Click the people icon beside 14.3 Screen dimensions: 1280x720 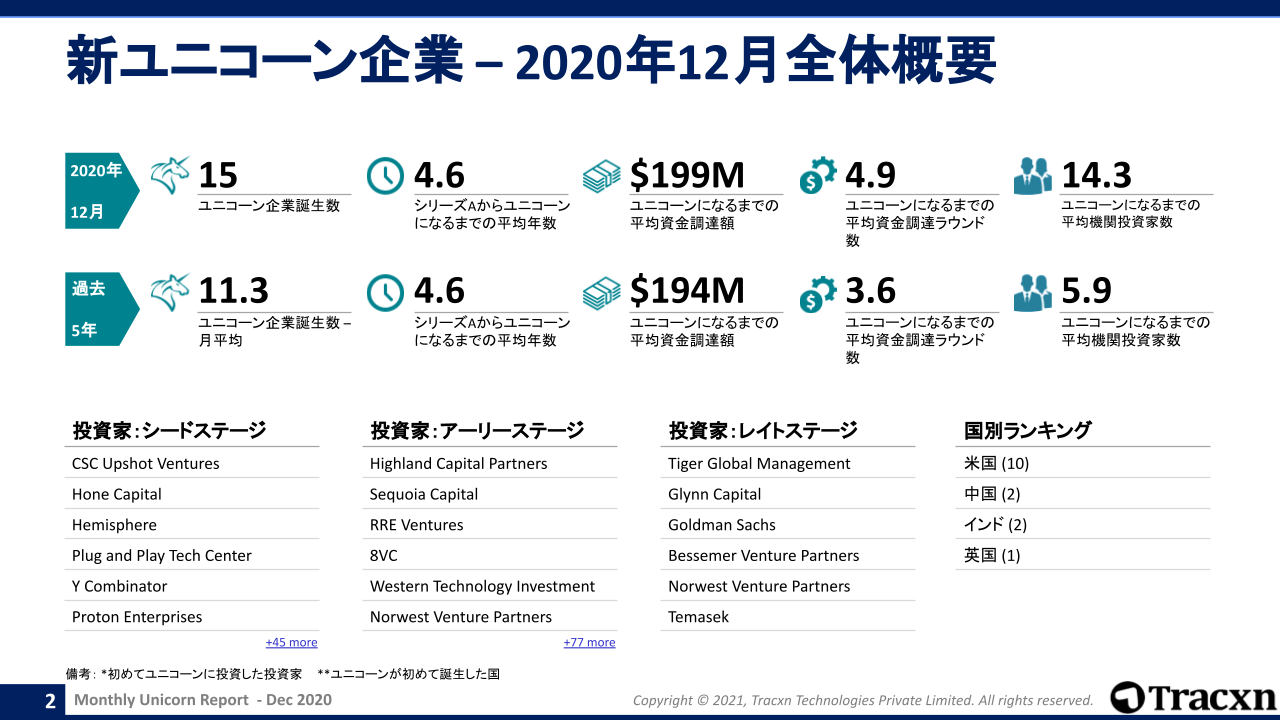click(x=1033, y=176)
